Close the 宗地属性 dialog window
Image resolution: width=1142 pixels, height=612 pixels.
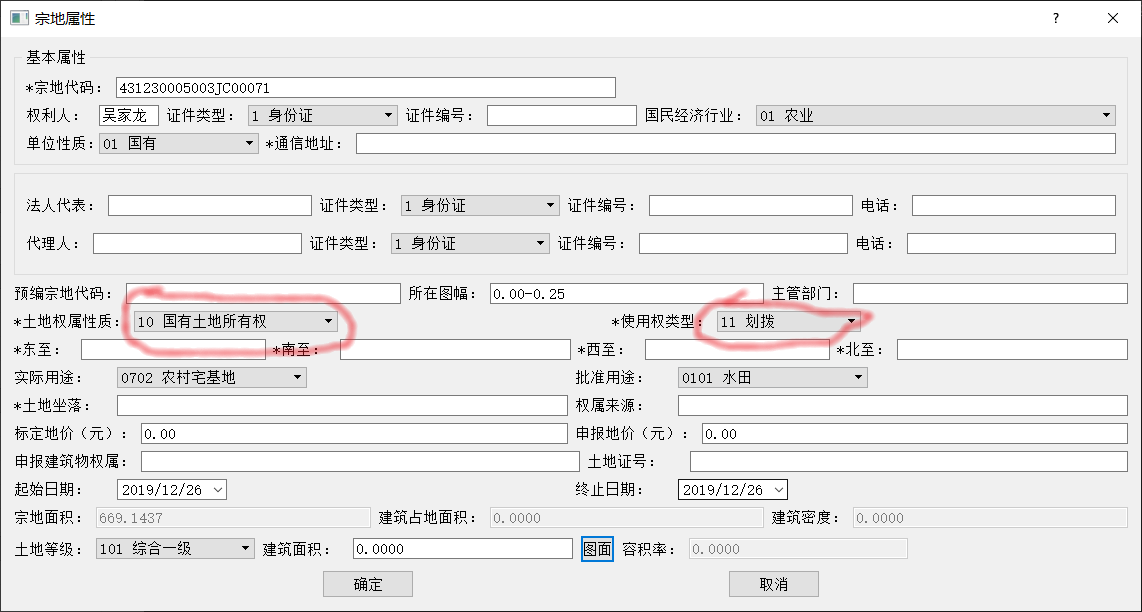[x=1113, y=18]
